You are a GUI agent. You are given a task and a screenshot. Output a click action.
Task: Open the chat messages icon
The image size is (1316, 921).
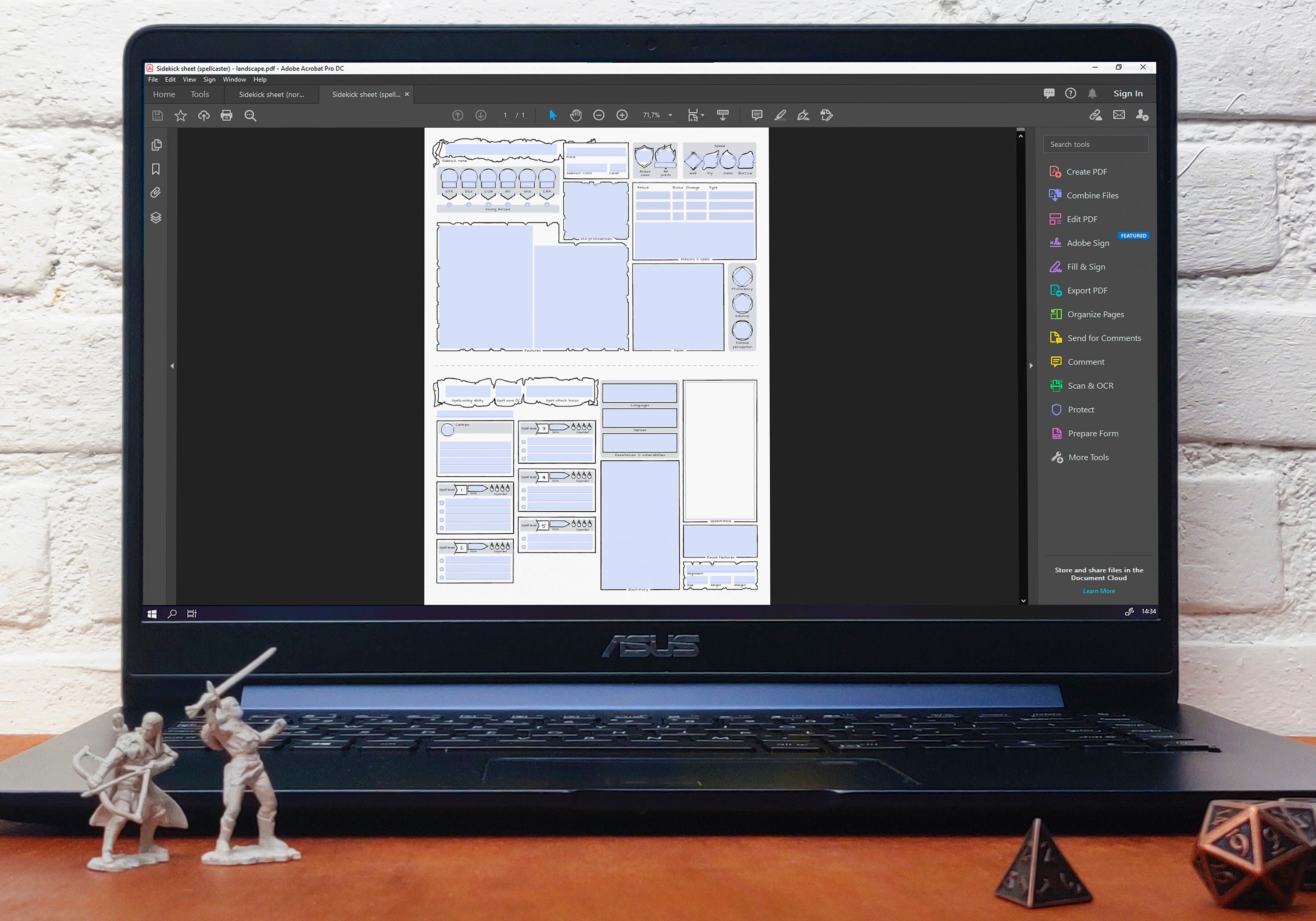click(1049, 93)
